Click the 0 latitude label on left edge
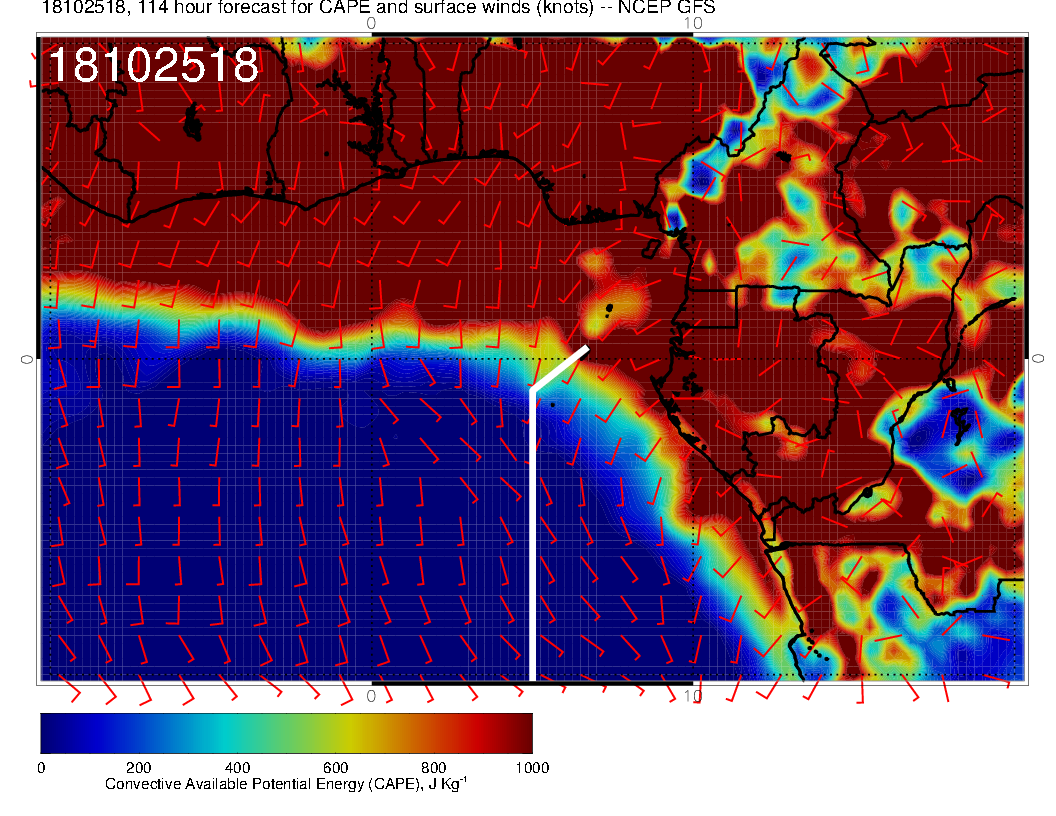Image resolution: width=1056 pixels, height=816 pixels. [27, 358]
